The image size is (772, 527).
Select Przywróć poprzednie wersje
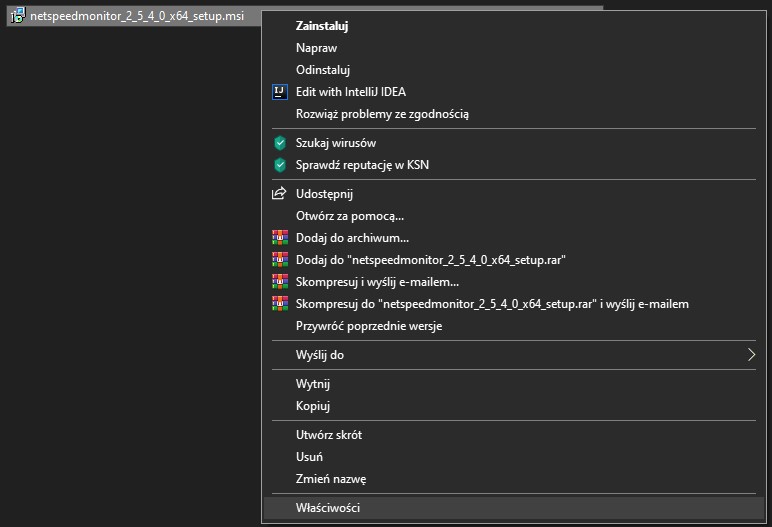coord(514,326)
